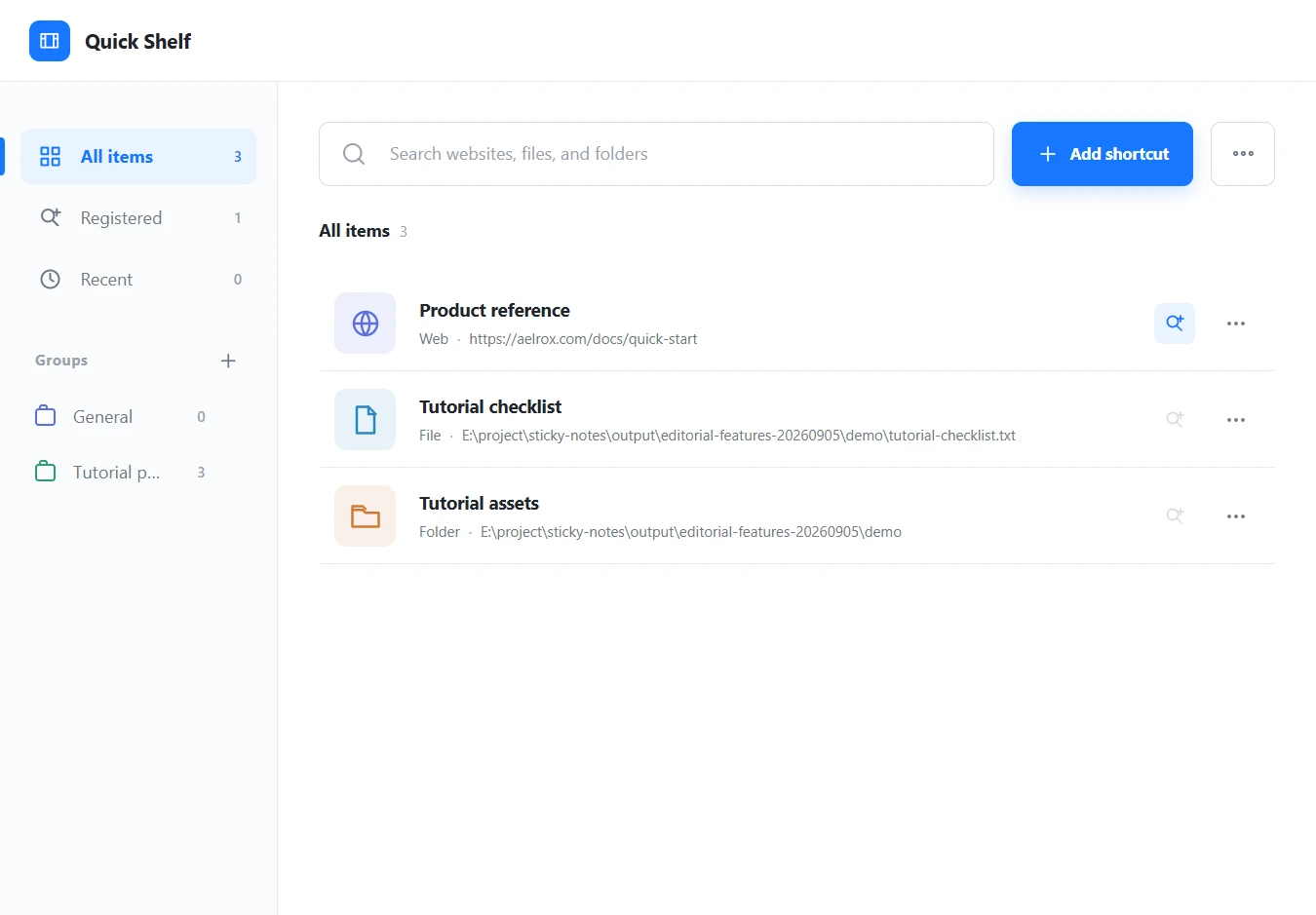
Task: Click the count 3 badge on All items
Action: click(x=238, y=157)
